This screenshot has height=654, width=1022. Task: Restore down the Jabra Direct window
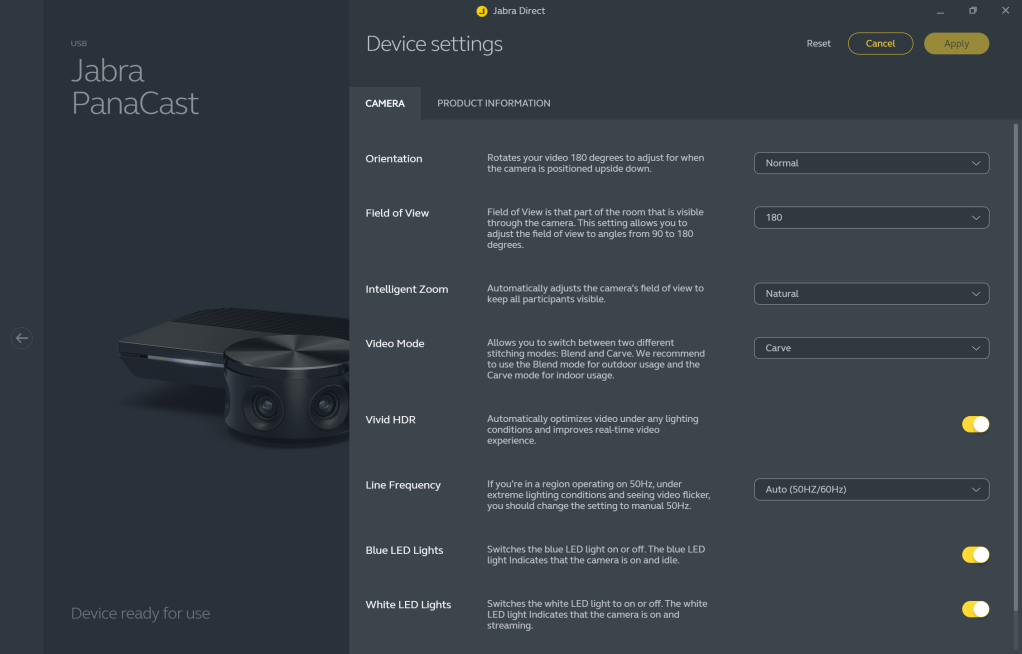pos(972,11)
